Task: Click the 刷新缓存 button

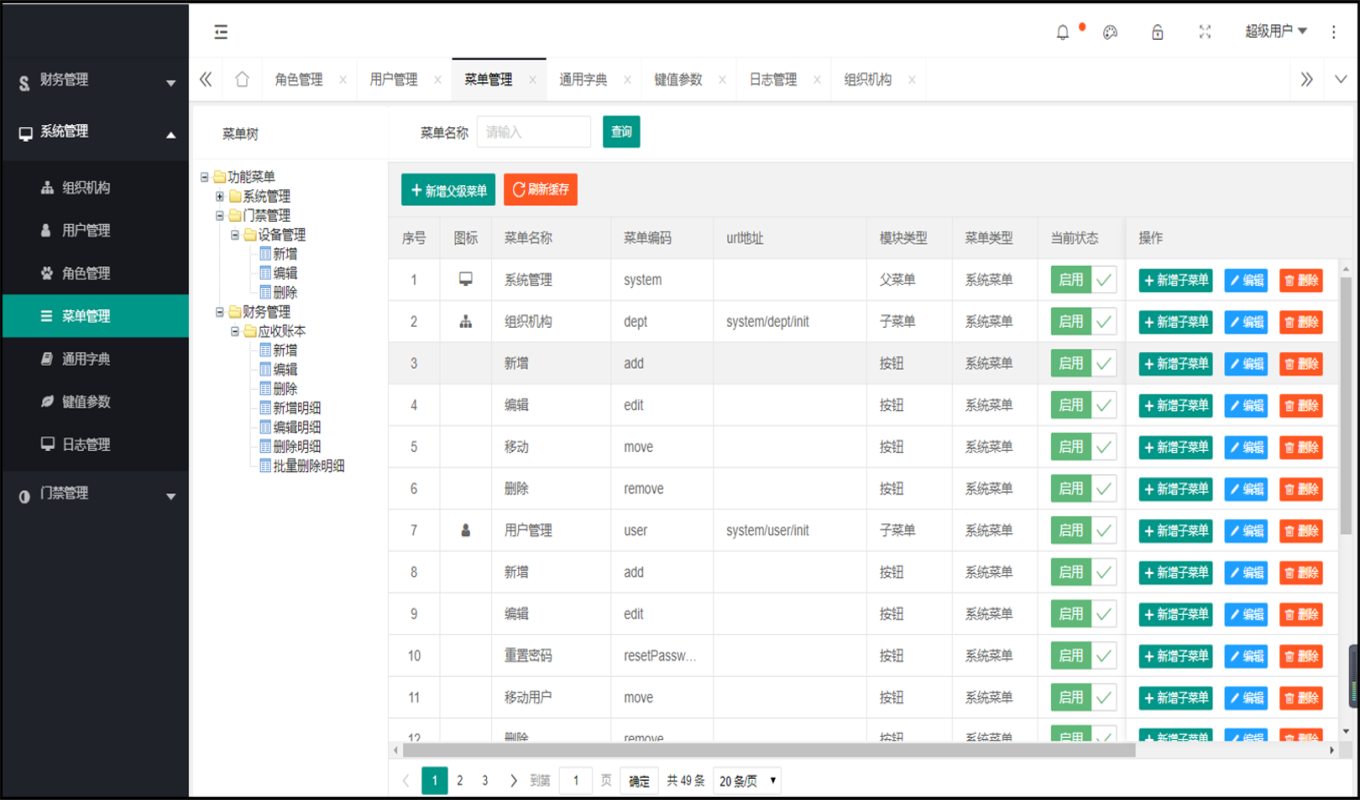Action: point(541,190)
